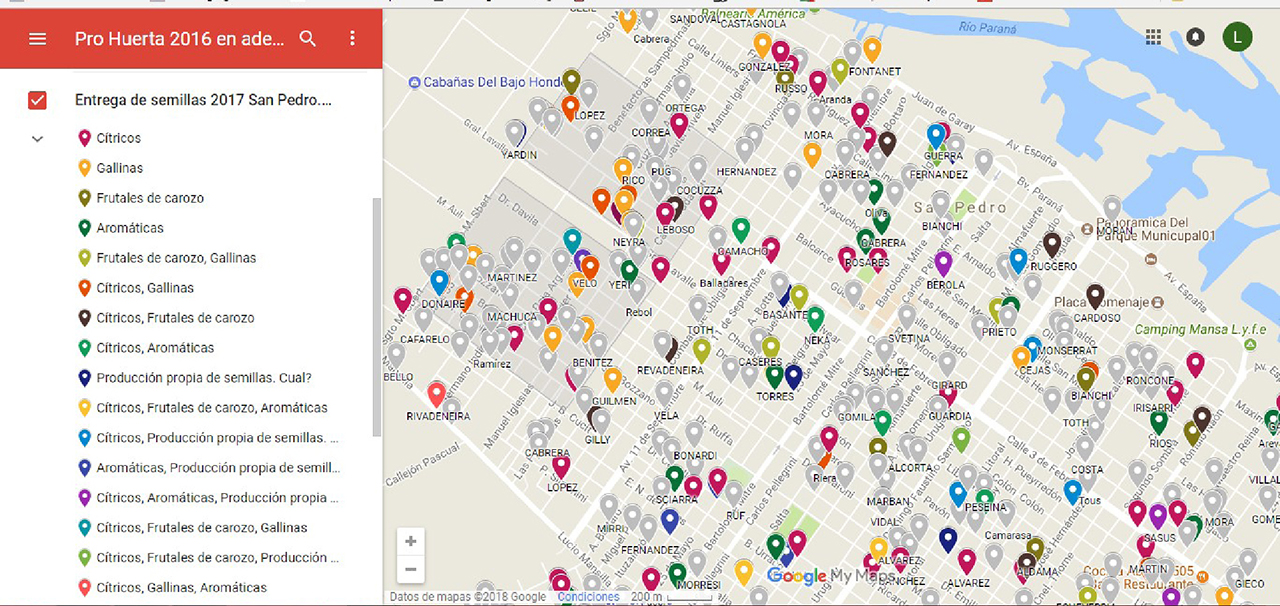1280x606 pixels.
Task: Click the Google My Maps logo
Action: pos(818,576)
